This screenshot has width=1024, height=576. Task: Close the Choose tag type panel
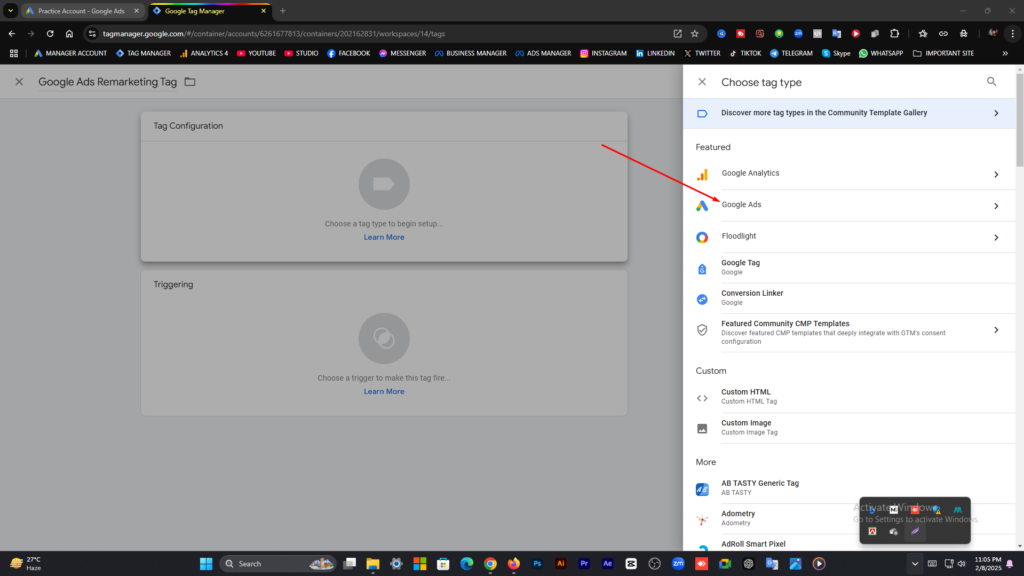[x=702, y=82]
